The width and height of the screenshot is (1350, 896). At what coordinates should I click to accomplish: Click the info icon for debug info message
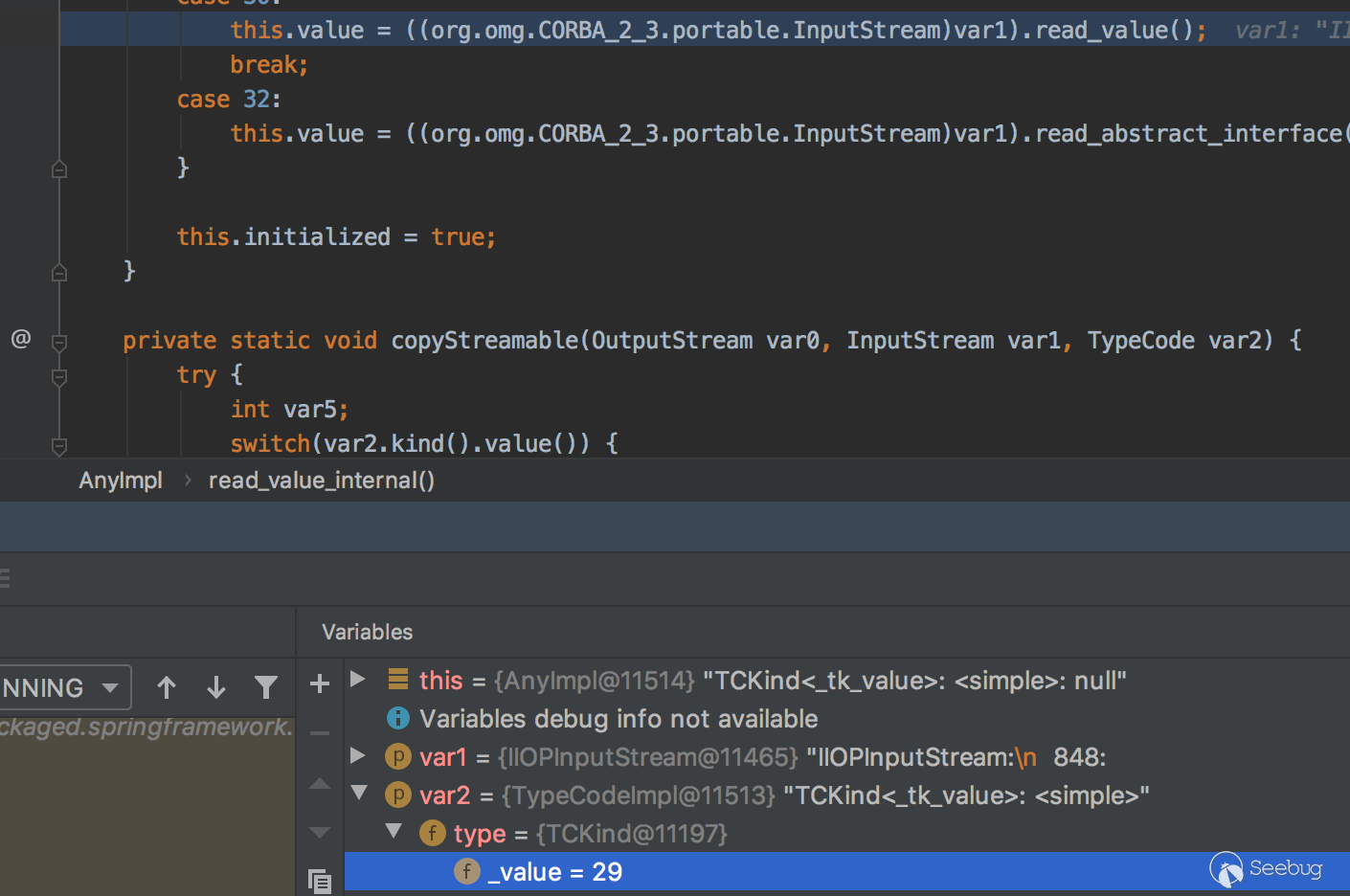[x=397, y=718]
